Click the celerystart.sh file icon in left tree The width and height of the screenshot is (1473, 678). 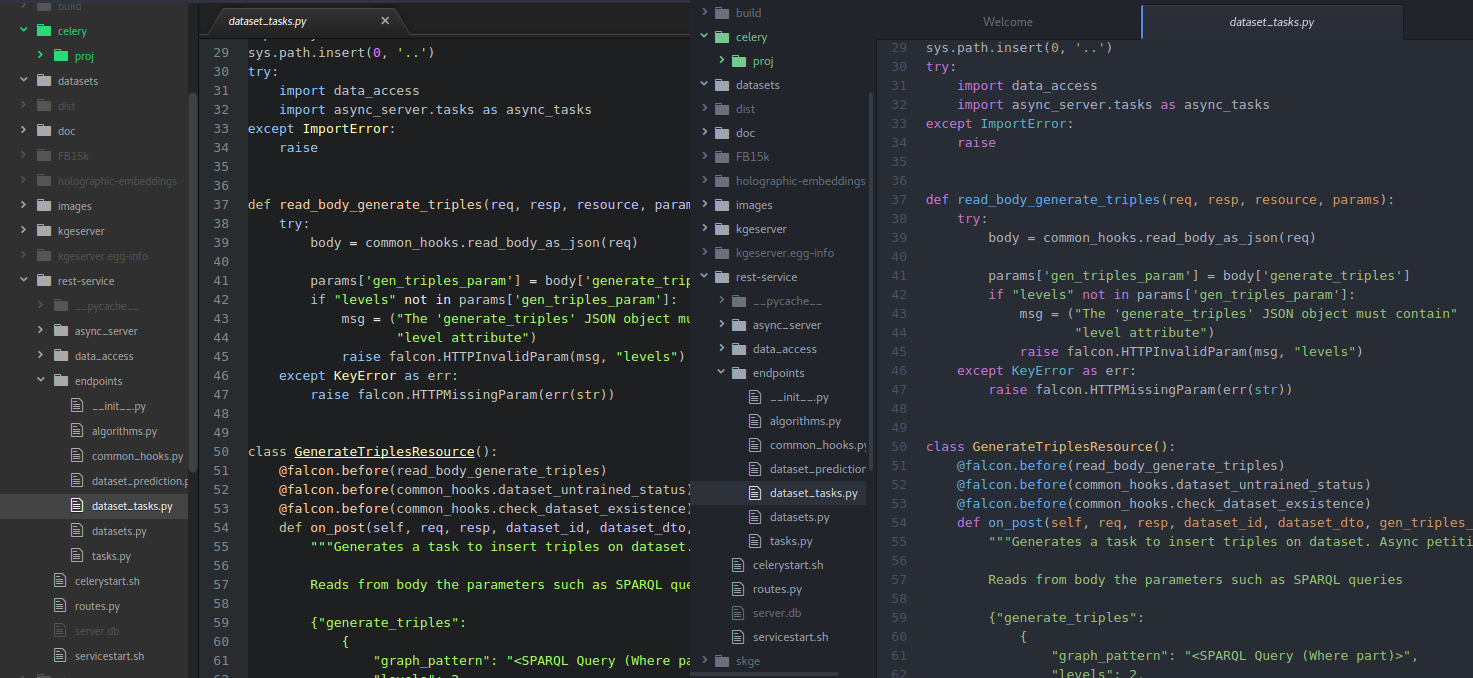click(x=61, y=581)
